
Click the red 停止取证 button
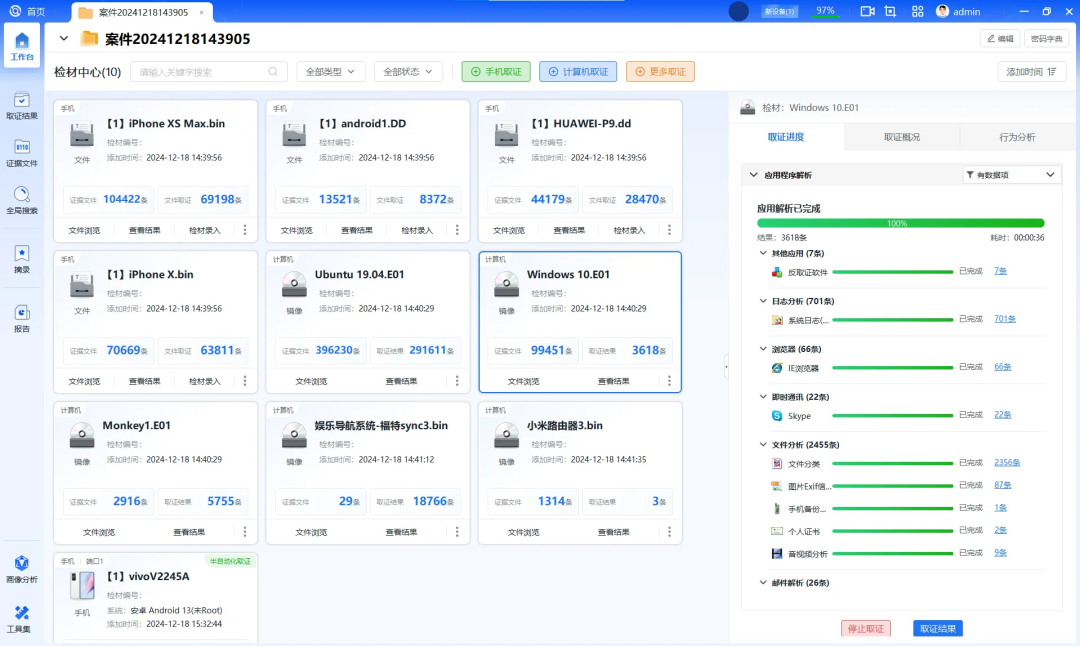click(x=866, y=629)
